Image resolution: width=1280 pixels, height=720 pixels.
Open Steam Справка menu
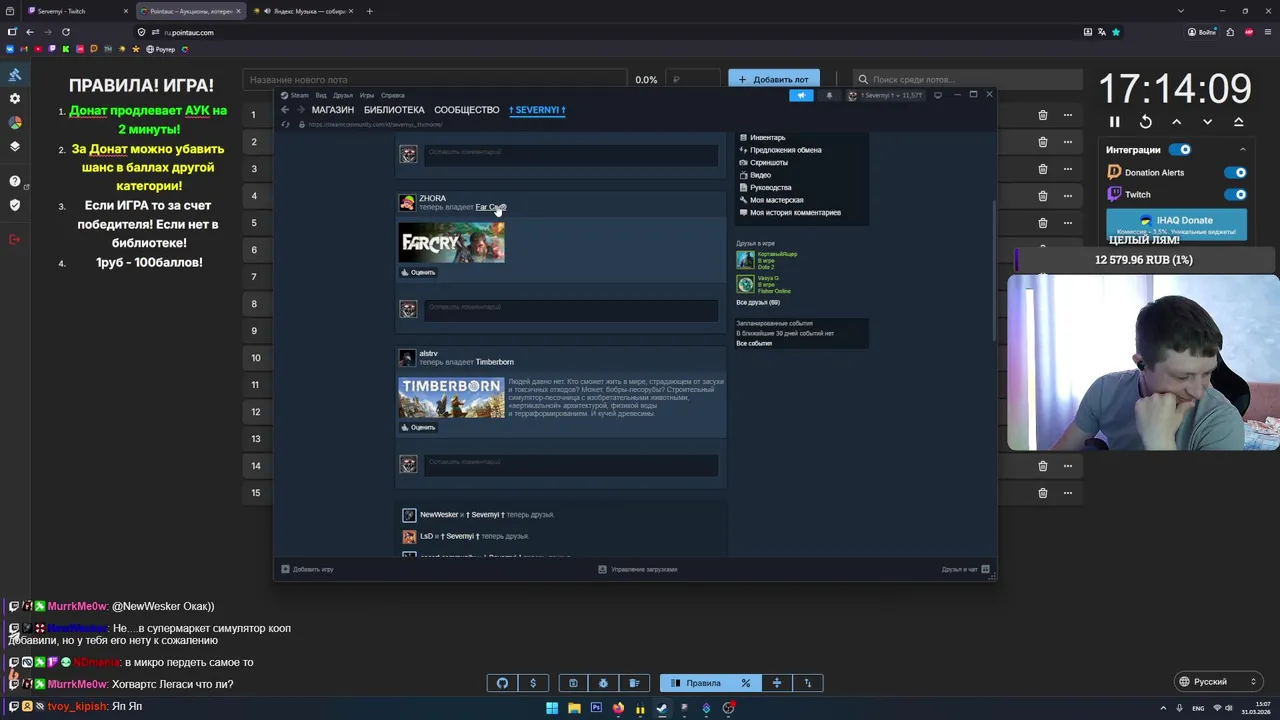click(x=393, y=95)
